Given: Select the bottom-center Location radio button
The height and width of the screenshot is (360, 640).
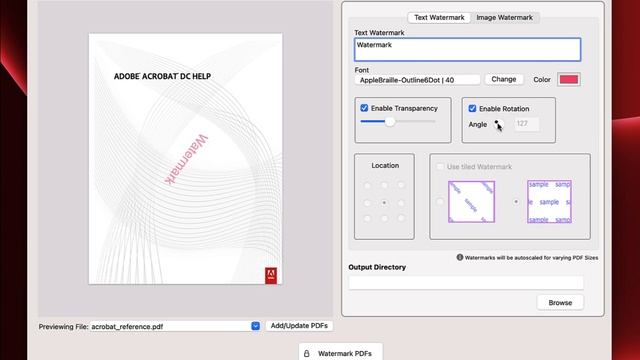Looking at the screenshot, I should click(384, 219).
